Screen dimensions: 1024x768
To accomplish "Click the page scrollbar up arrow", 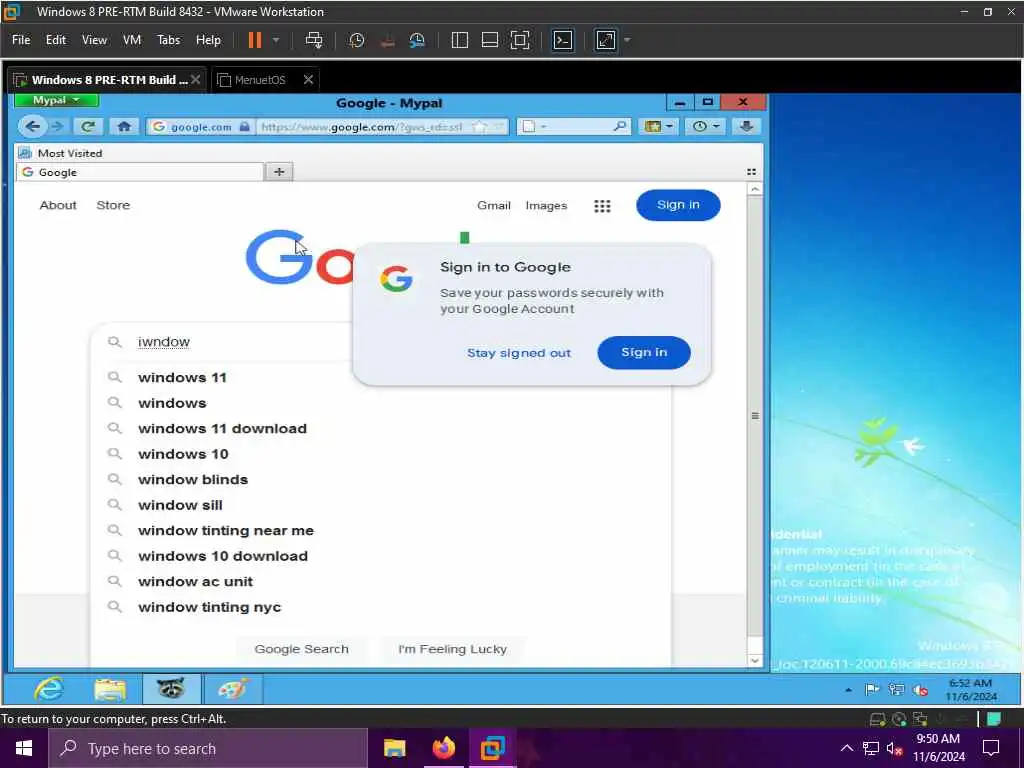I will coord(755,189).
